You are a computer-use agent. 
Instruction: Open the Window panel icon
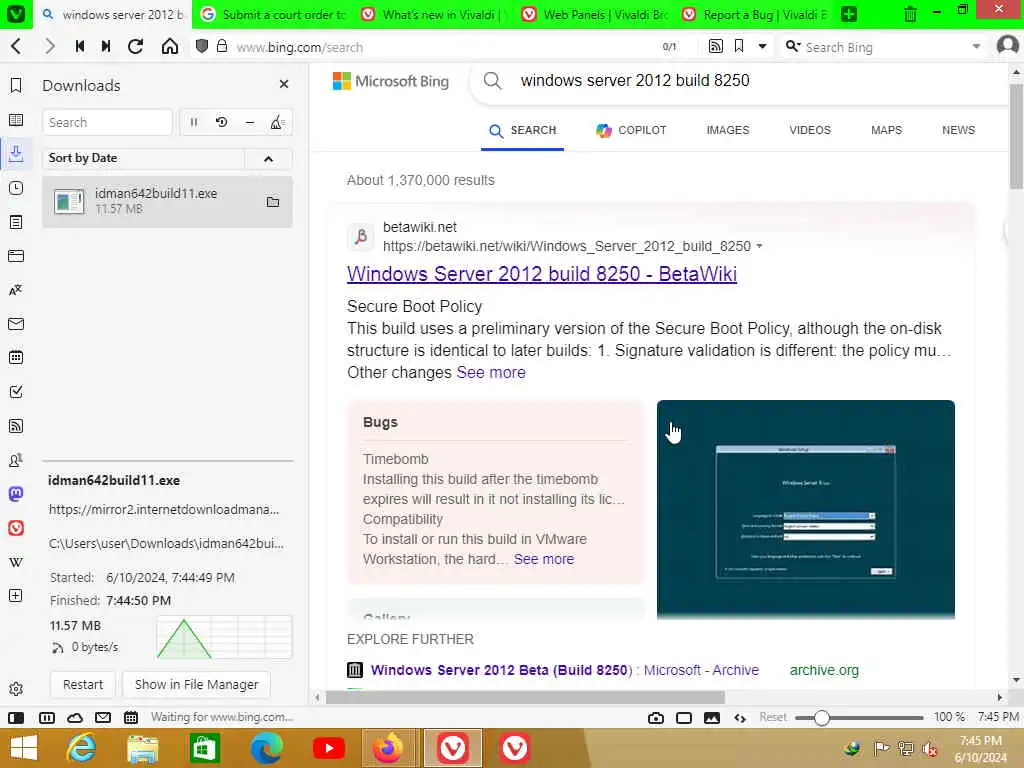[16, 256]
